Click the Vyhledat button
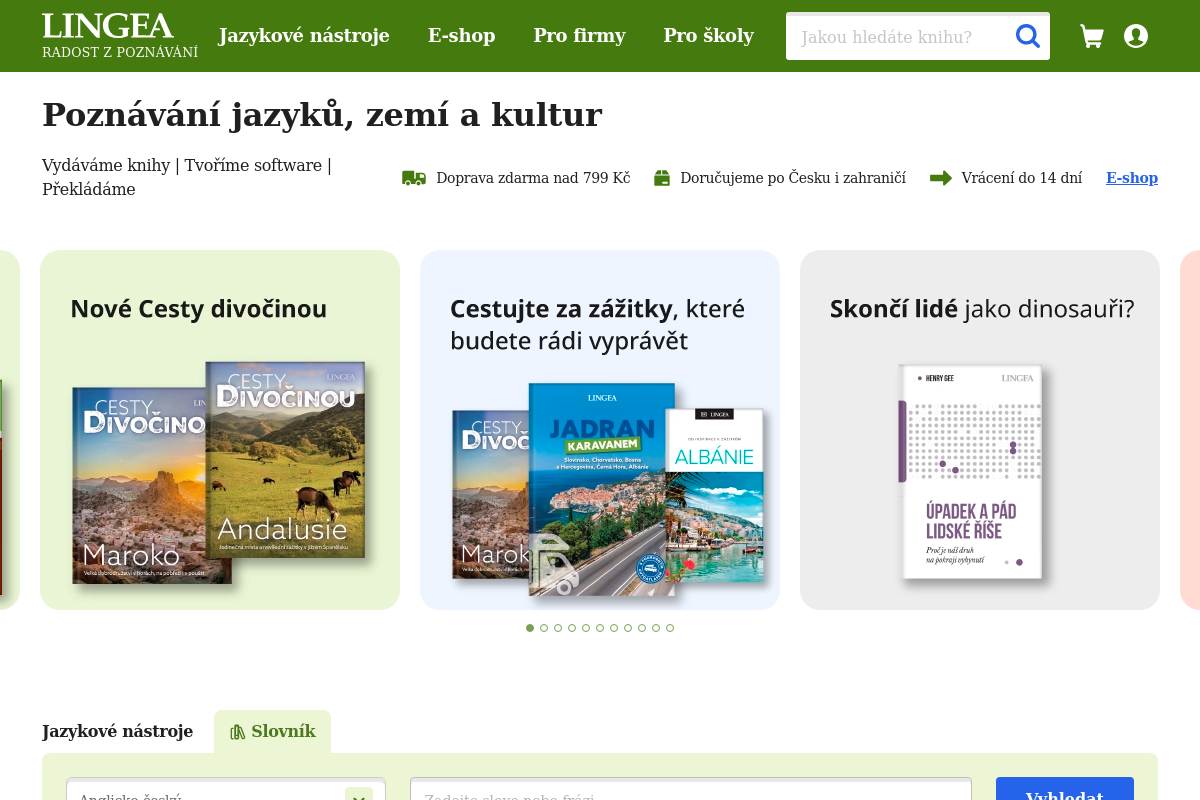Image resolution: width=1200 pixels, height=800 pixels. click(1065, 789)
